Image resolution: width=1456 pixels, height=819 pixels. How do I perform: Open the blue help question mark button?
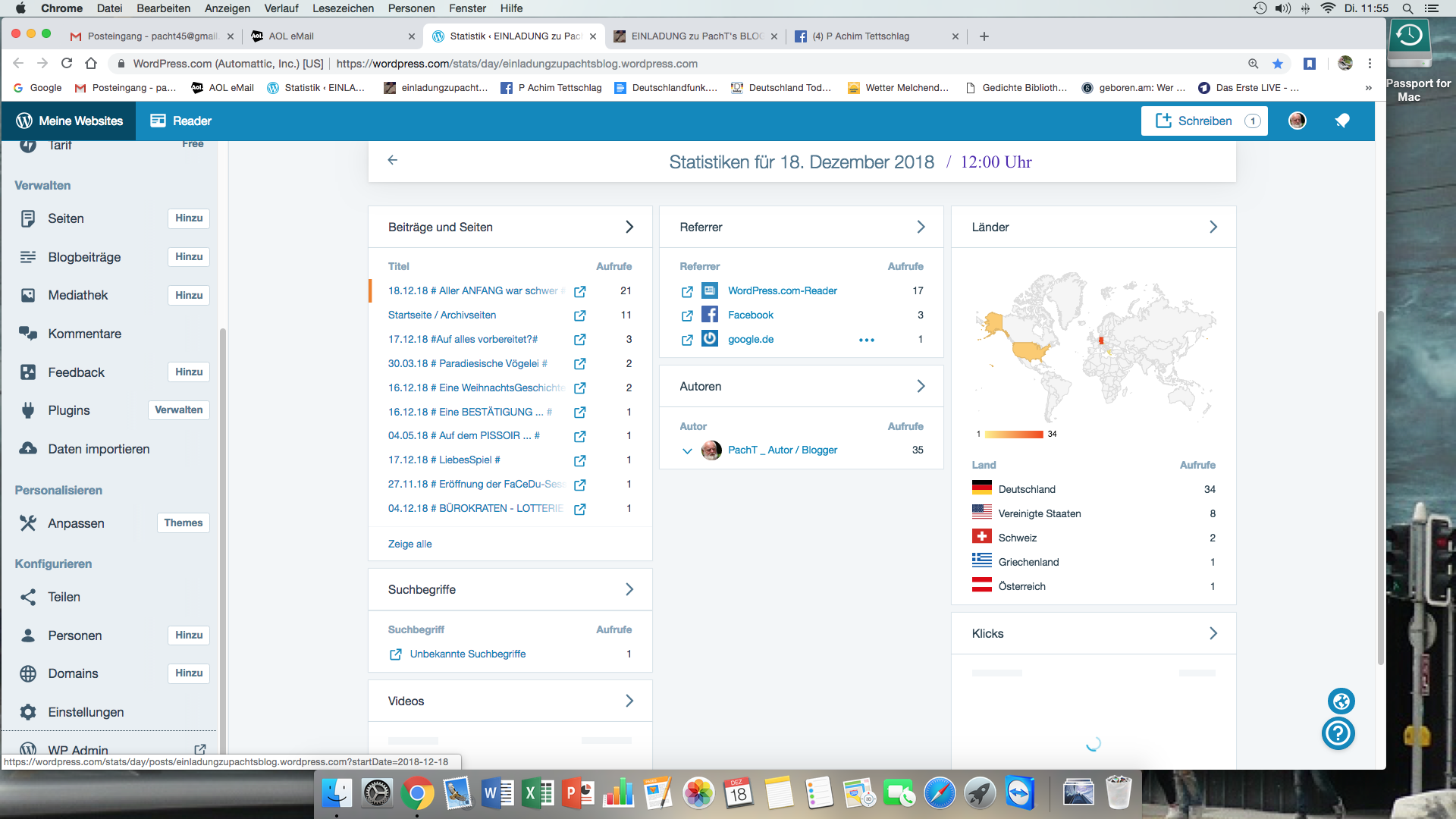pos(1338,733)
